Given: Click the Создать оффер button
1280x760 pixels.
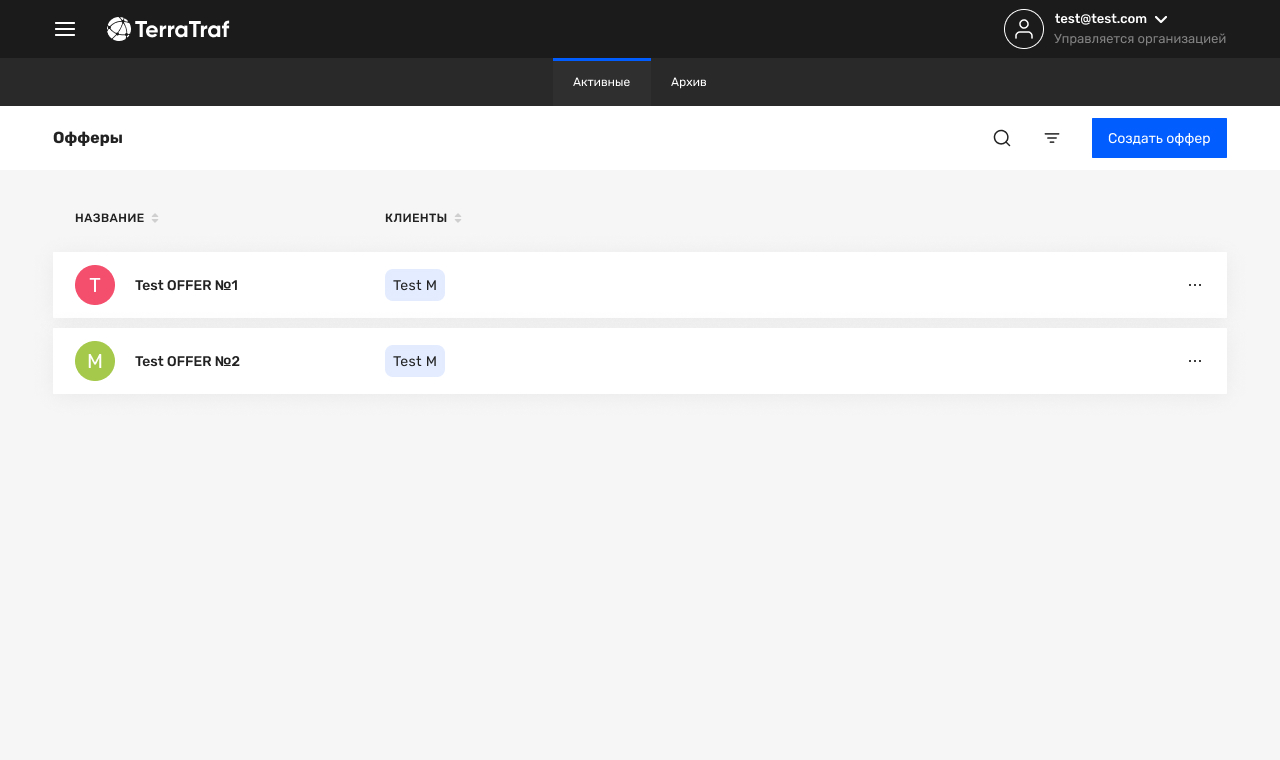Looking at the screenshot, I should pos(1159,138).
